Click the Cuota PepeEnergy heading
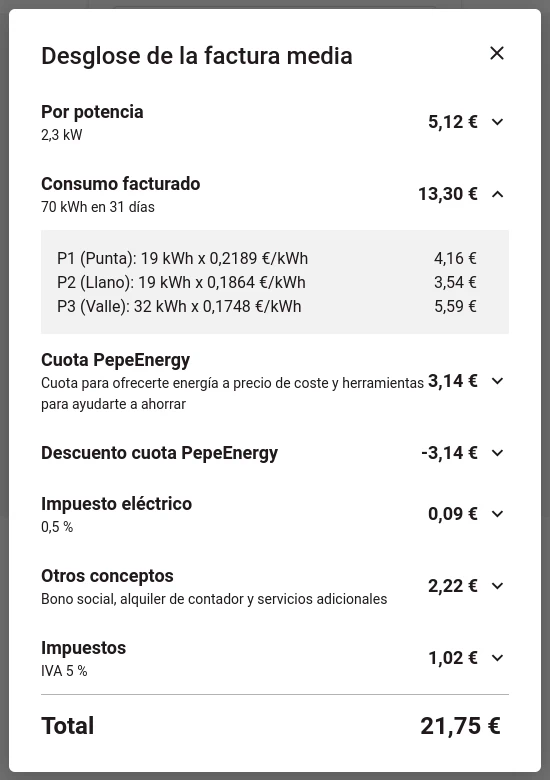 tap(115, 360)
